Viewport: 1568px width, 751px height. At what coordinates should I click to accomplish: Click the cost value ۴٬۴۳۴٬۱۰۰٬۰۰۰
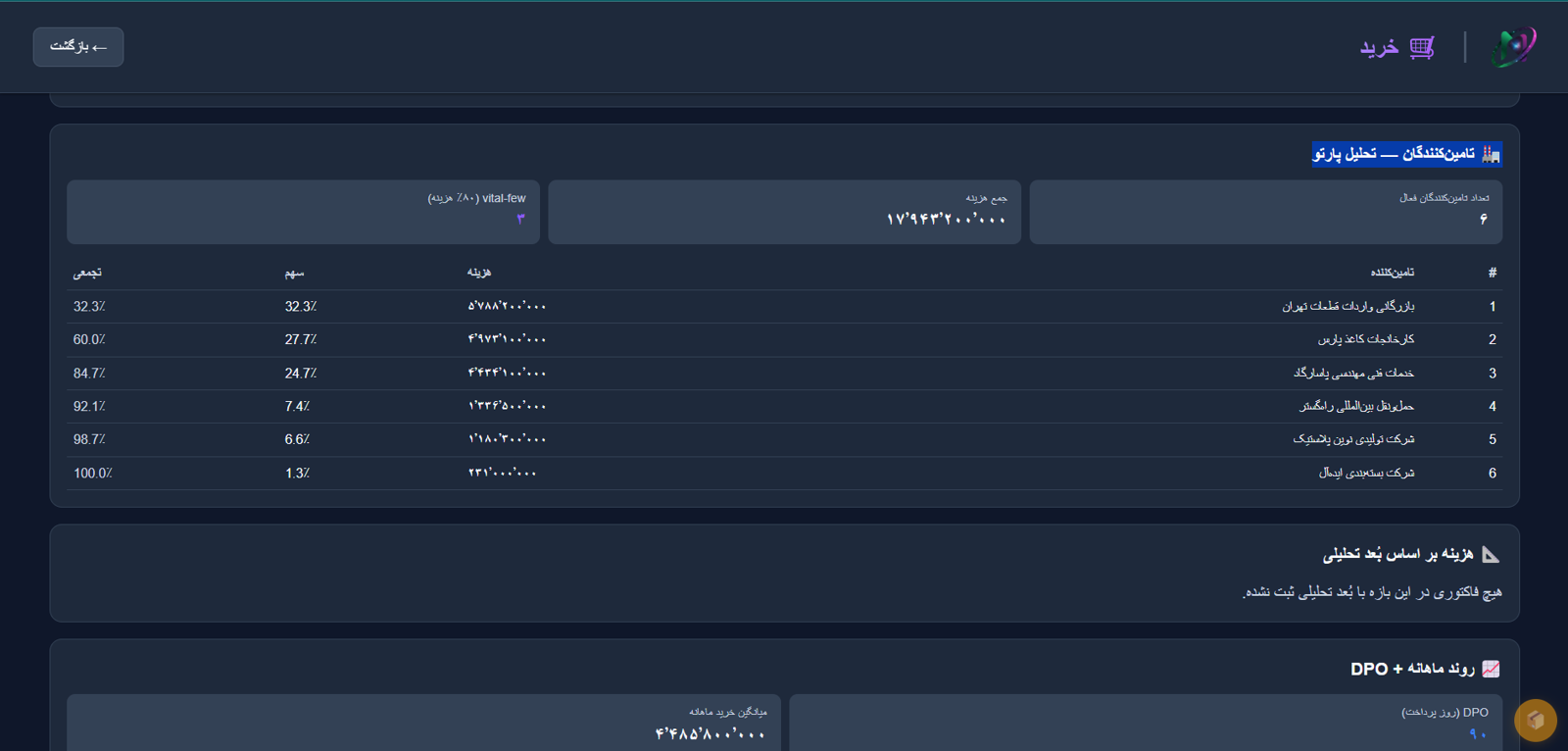pos(507,373)
